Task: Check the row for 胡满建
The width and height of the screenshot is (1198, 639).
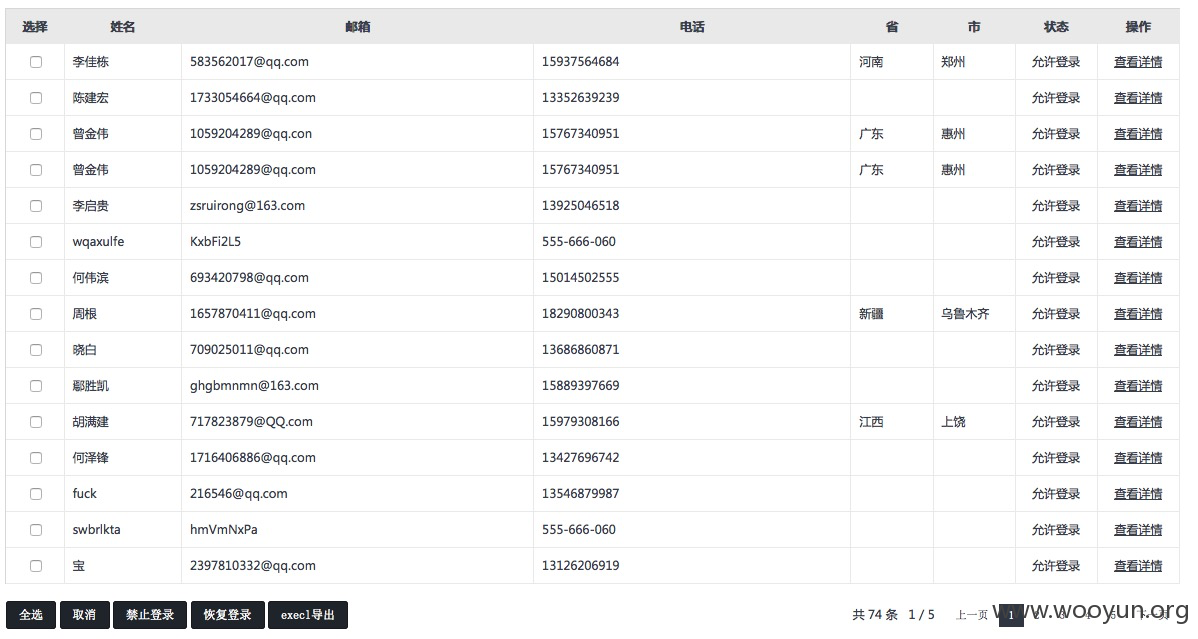Action: [x=36, y=422]
